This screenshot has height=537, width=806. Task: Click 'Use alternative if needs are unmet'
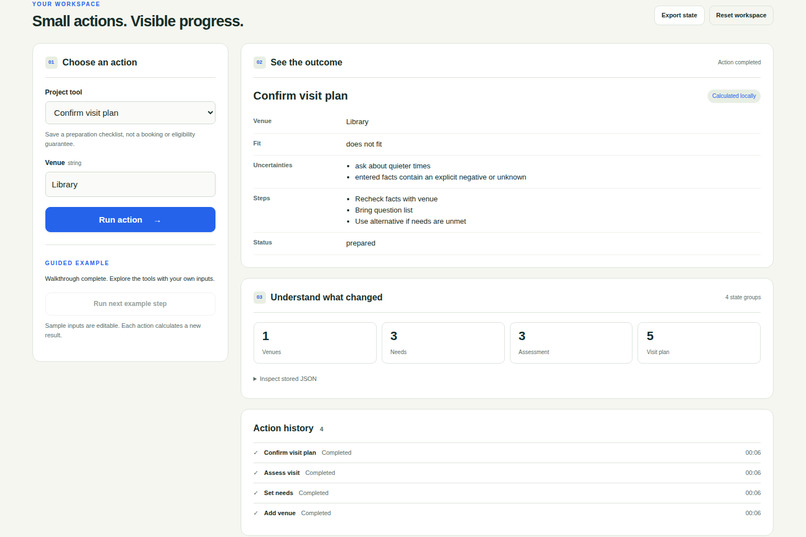(x=410, y=221)
